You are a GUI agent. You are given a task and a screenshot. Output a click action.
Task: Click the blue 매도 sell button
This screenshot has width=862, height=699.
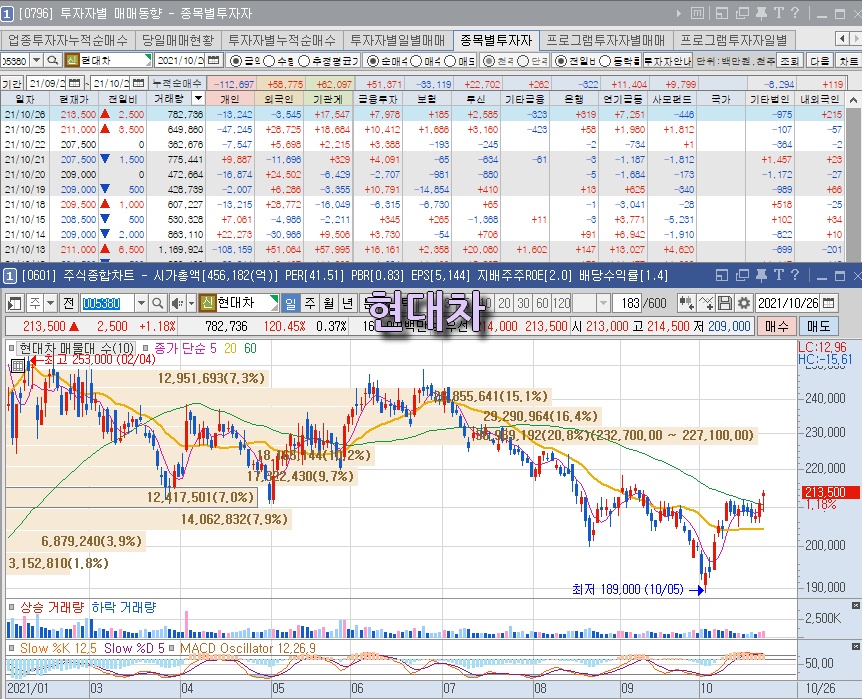coord(818,326)
